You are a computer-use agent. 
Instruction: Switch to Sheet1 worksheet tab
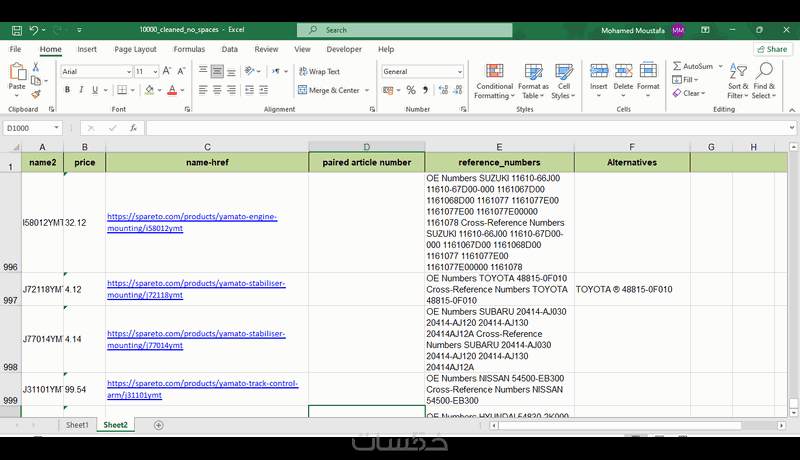[77, 425]
